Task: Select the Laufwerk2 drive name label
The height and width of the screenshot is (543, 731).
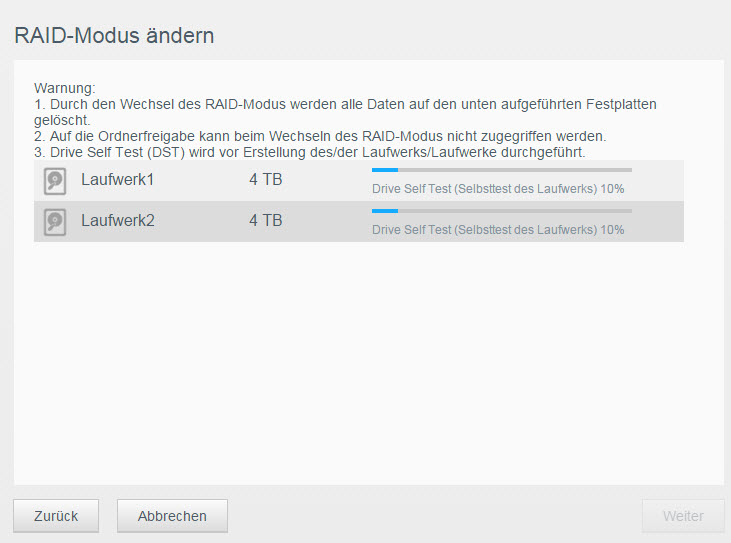Action: coord(117,220)
